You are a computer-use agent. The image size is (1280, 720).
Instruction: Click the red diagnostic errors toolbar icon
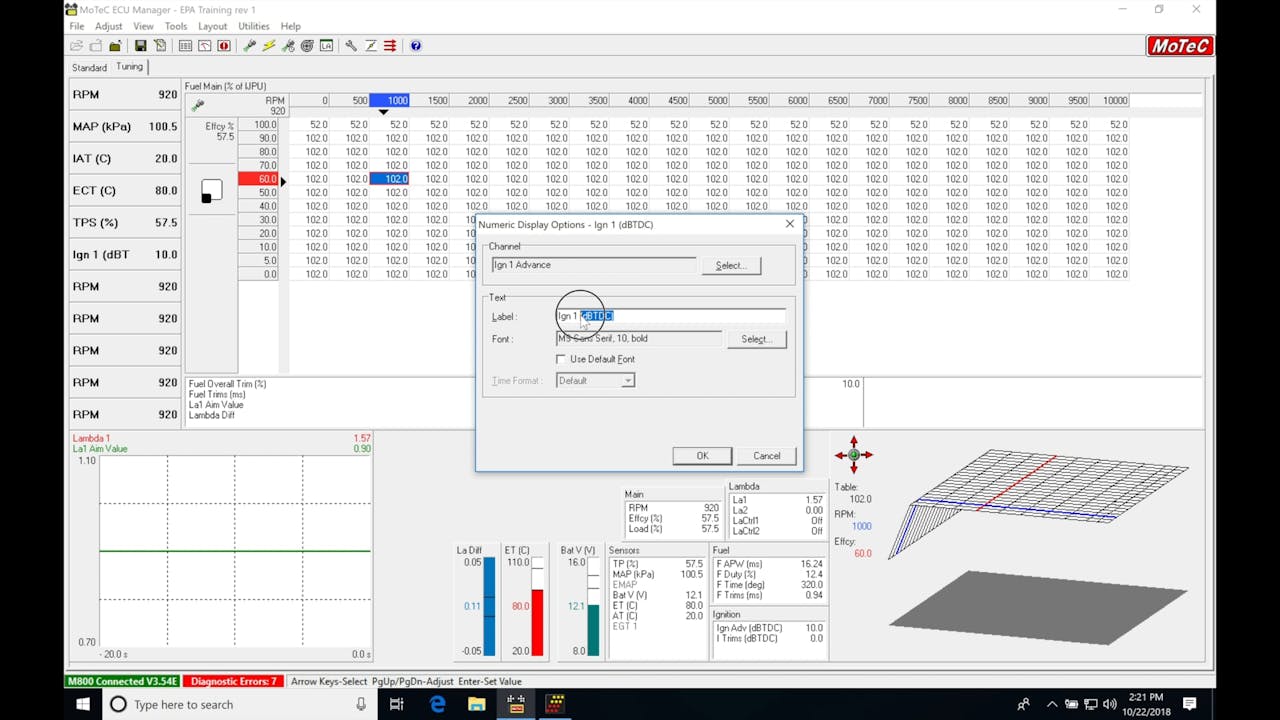point(224,46)
